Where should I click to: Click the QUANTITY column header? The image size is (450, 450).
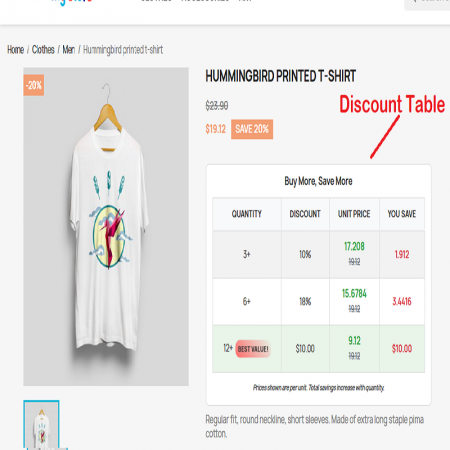247,214
